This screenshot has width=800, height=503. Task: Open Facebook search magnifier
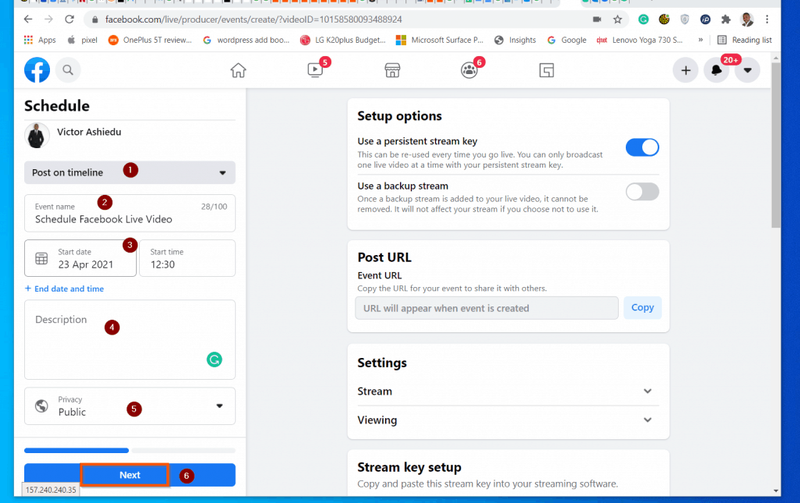(x=68, y=70)
